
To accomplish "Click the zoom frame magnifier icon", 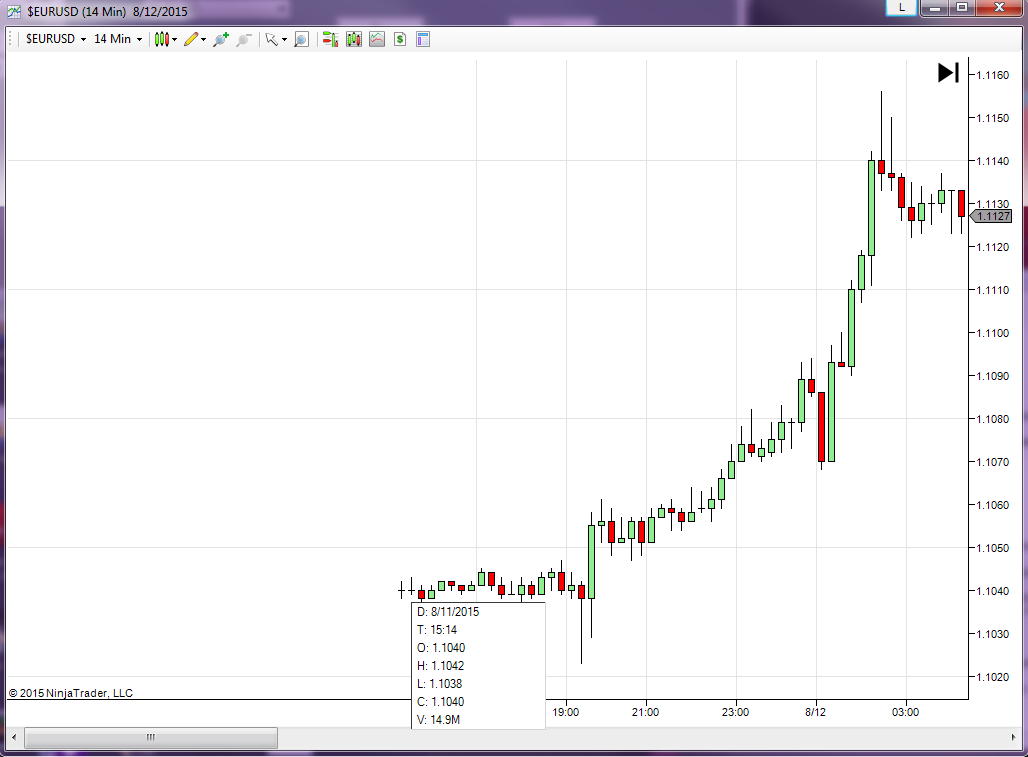I will coord(301,39).
